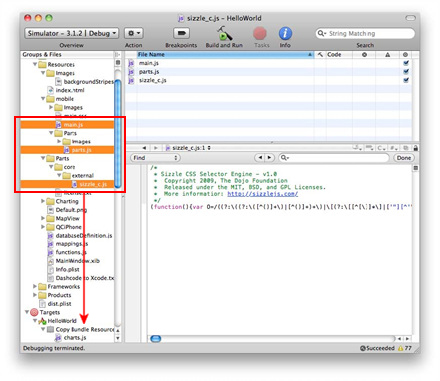Collapse the HelloWorld target
Viewport: 440px width, 381px height.
tap(35, 321)
